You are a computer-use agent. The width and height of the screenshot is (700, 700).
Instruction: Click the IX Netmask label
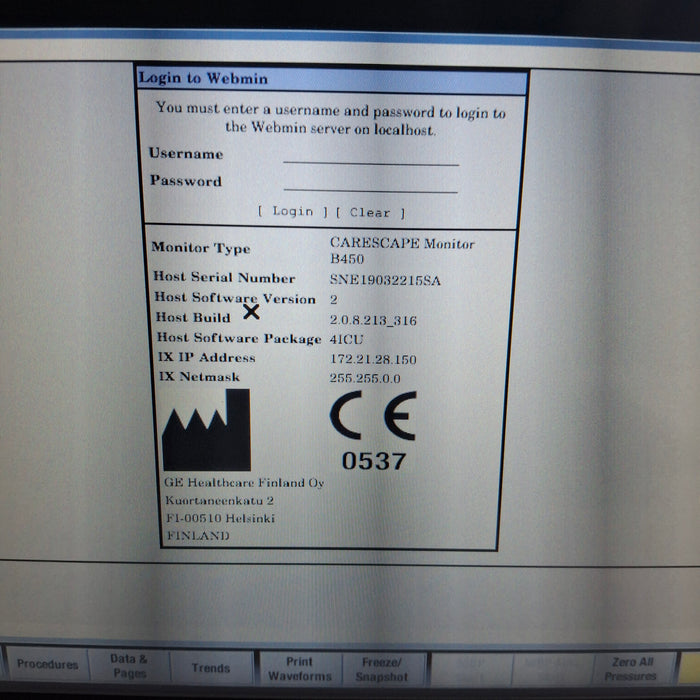[x=199, y=377]
